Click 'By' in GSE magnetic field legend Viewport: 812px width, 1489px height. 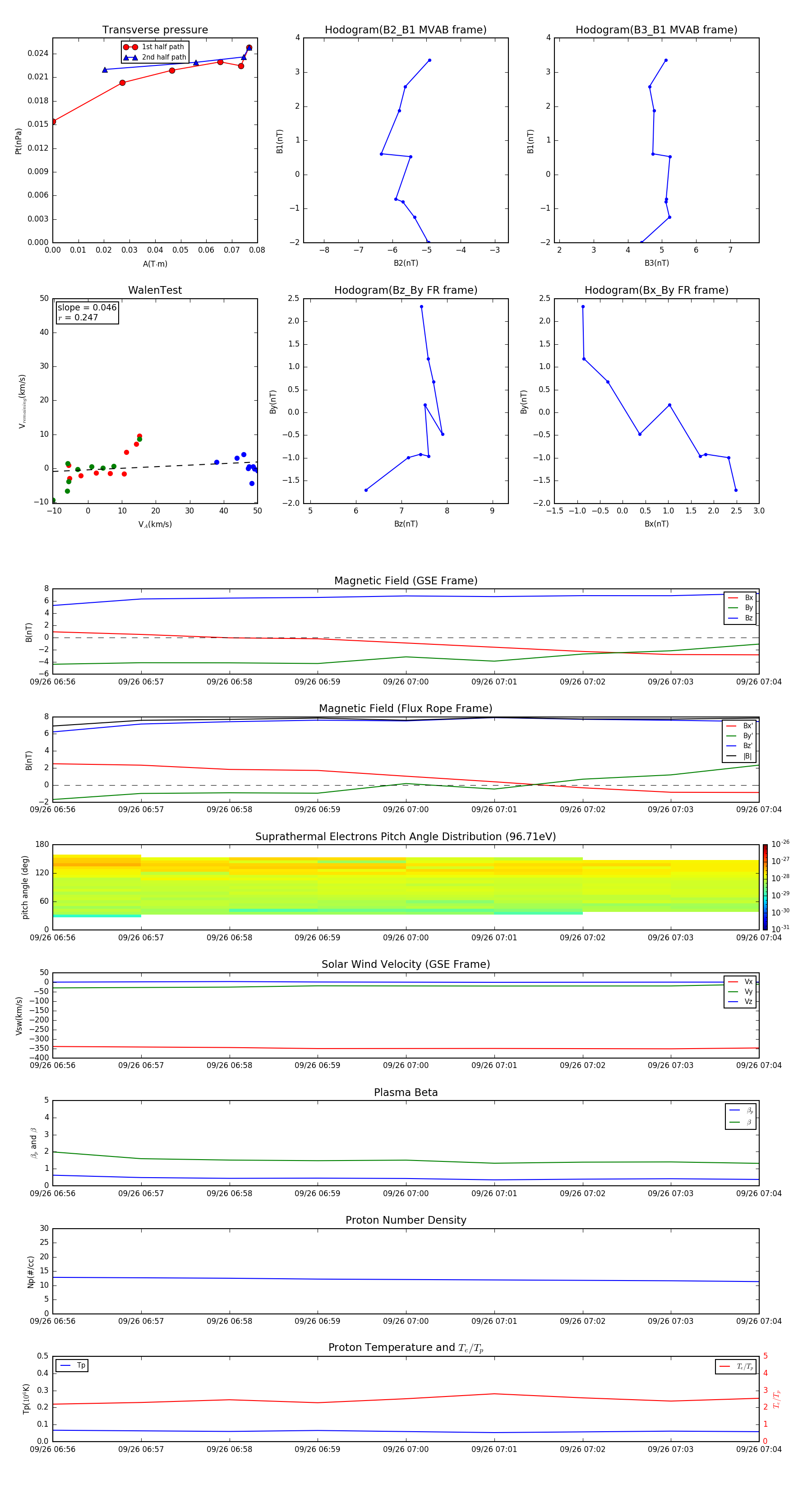(740, 607)
